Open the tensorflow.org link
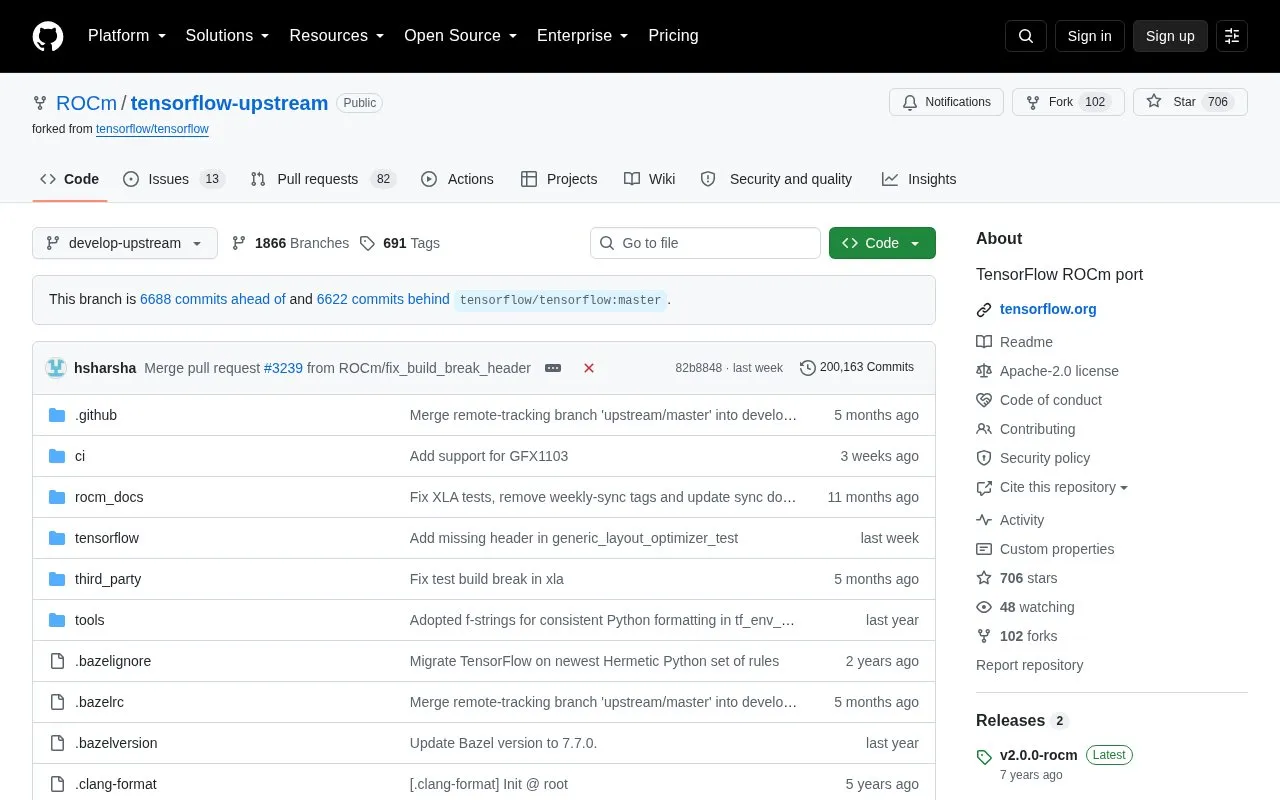Image resolution: width=1280 pixels, height=800 pixels. coord(1048,309)
